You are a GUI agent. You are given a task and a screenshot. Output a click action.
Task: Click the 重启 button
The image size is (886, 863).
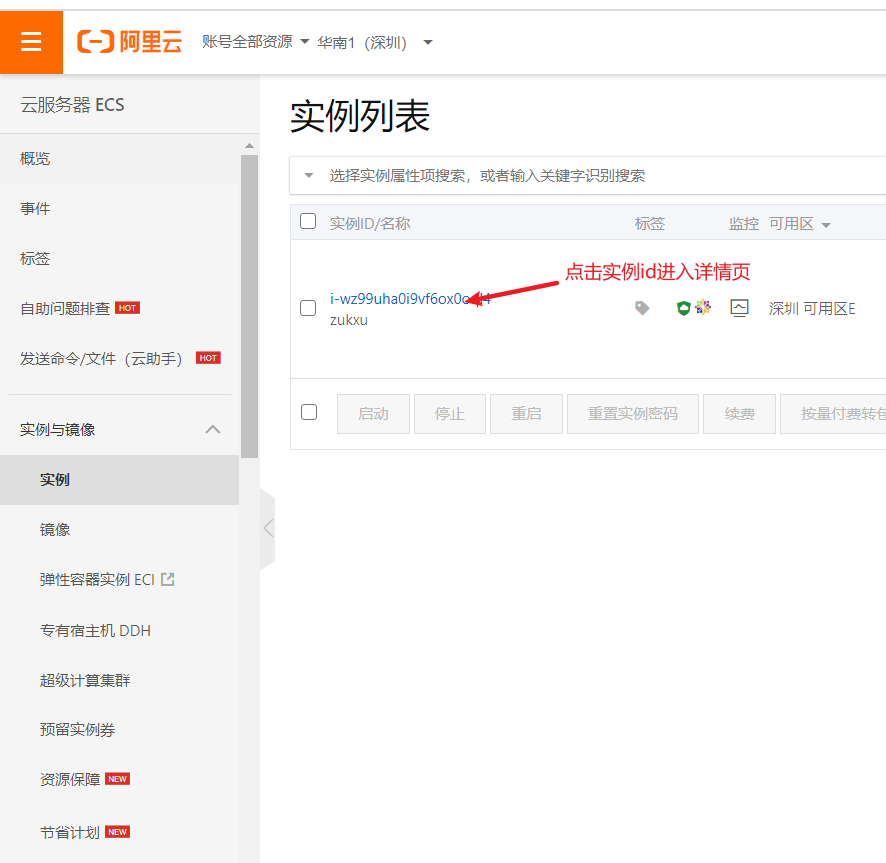tap(526, 414)
